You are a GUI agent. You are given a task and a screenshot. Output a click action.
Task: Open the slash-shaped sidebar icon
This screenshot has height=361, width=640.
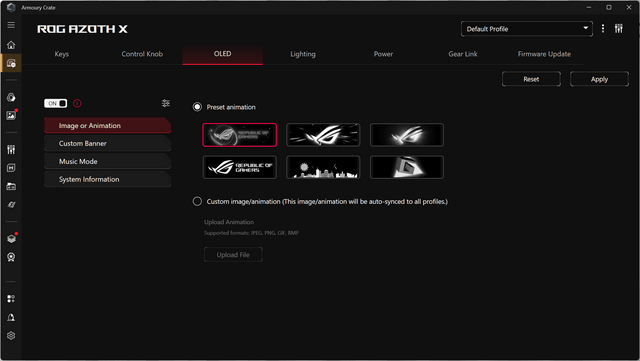(x=11, y=205)
